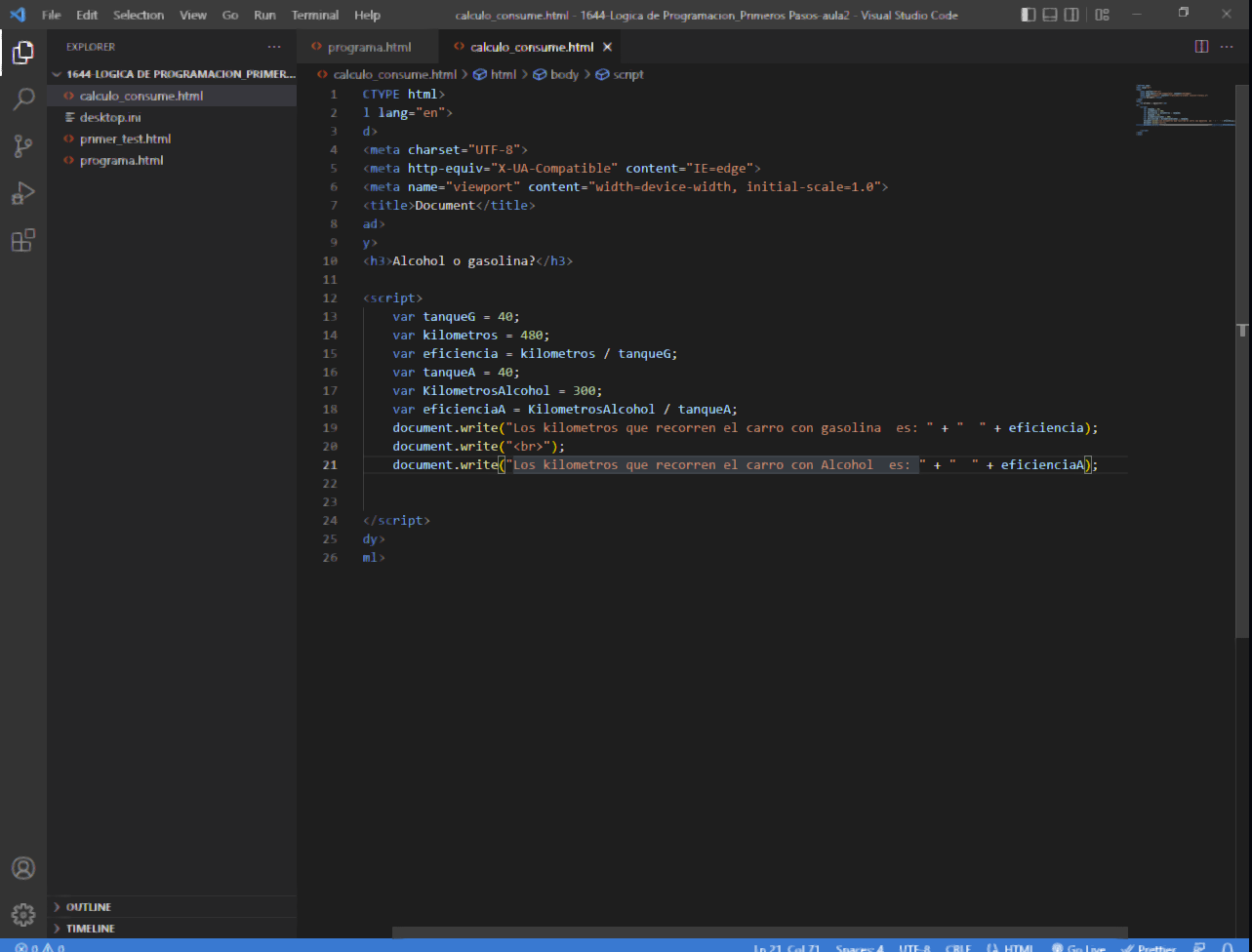This screenshot has height=952, width=1252.
Task: Open Explorer Views and More Actions ellipsis
Action: (x=274, y=47)
